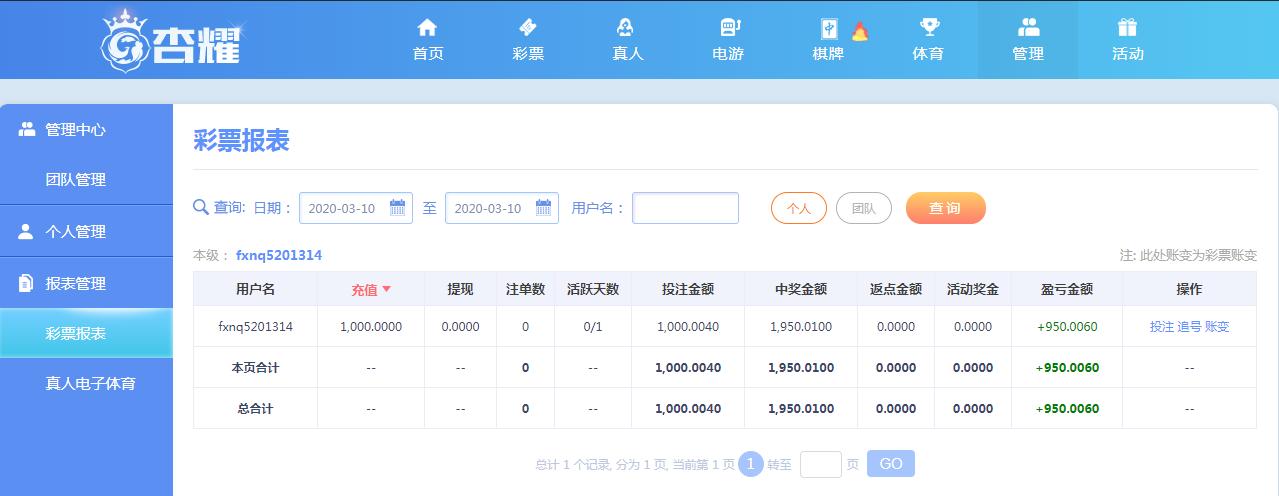Focus the 用户名 input field
1279x496 pixels.
pos(686,208)
